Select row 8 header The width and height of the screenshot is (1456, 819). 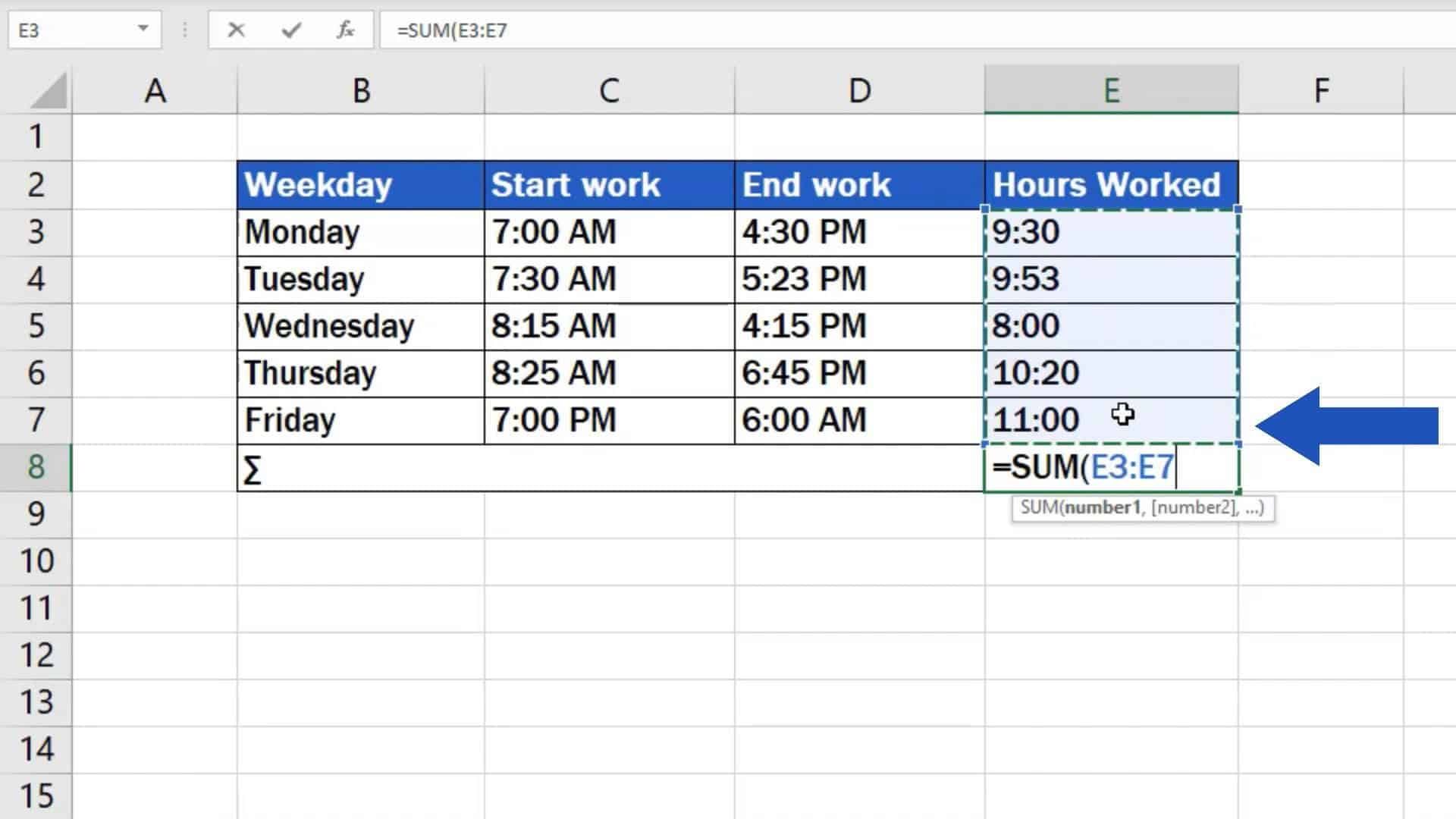point(36,468)
